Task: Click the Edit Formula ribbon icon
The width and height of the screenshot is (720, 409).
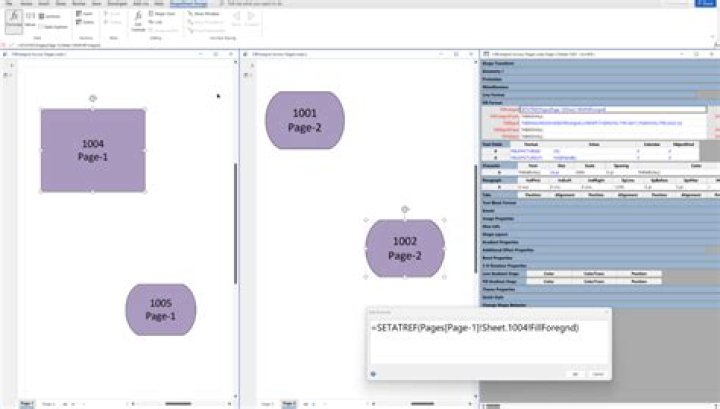Action: 139,21
